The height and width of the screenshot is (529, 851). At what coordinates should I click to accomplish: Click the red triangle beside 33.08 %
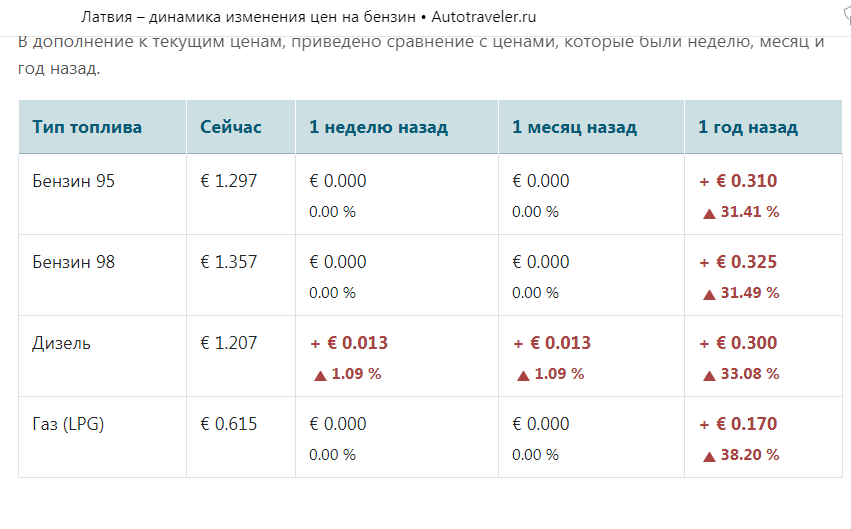click(709, 375)
